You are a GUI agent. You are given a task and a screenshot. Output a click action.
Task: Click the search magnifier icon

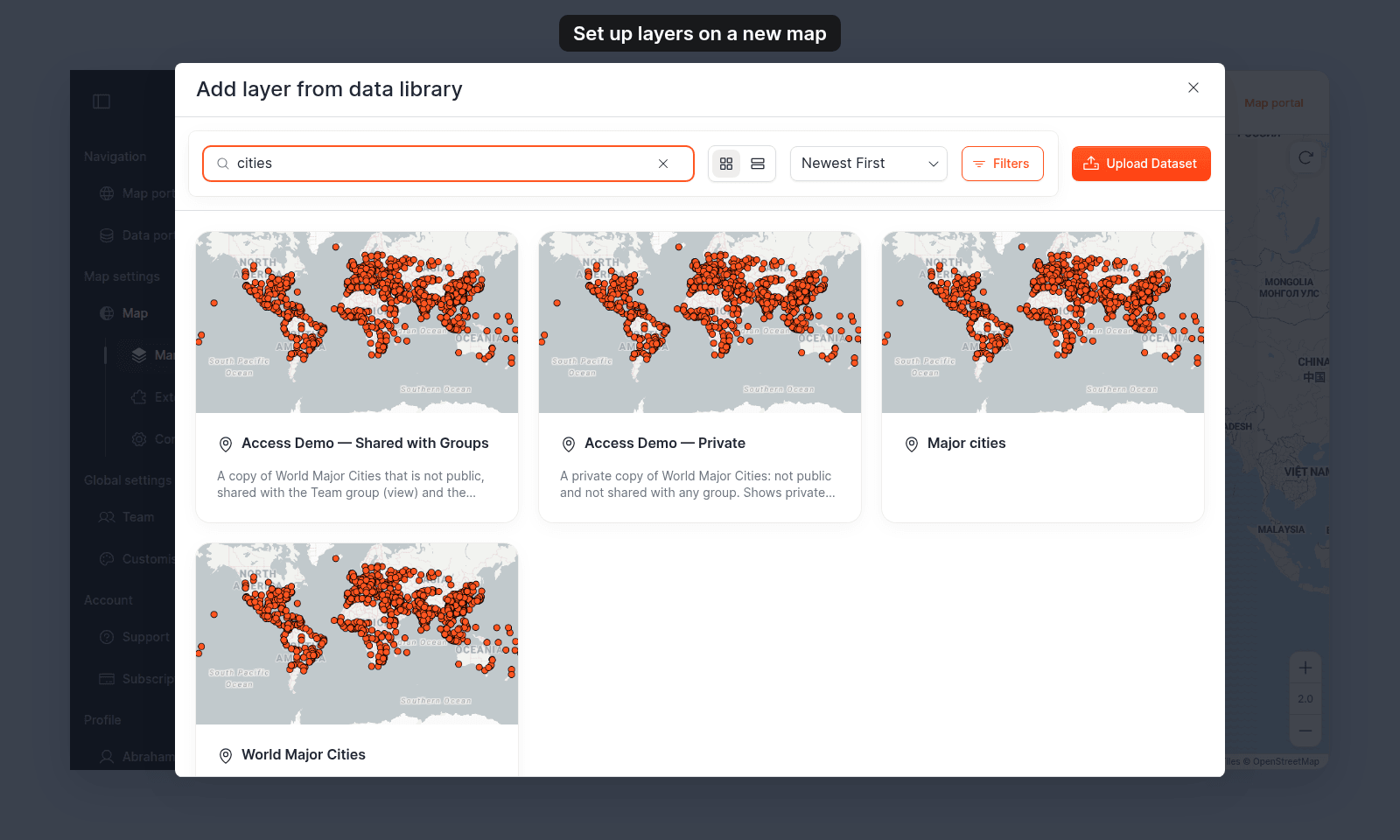click(x=223, y=164)
